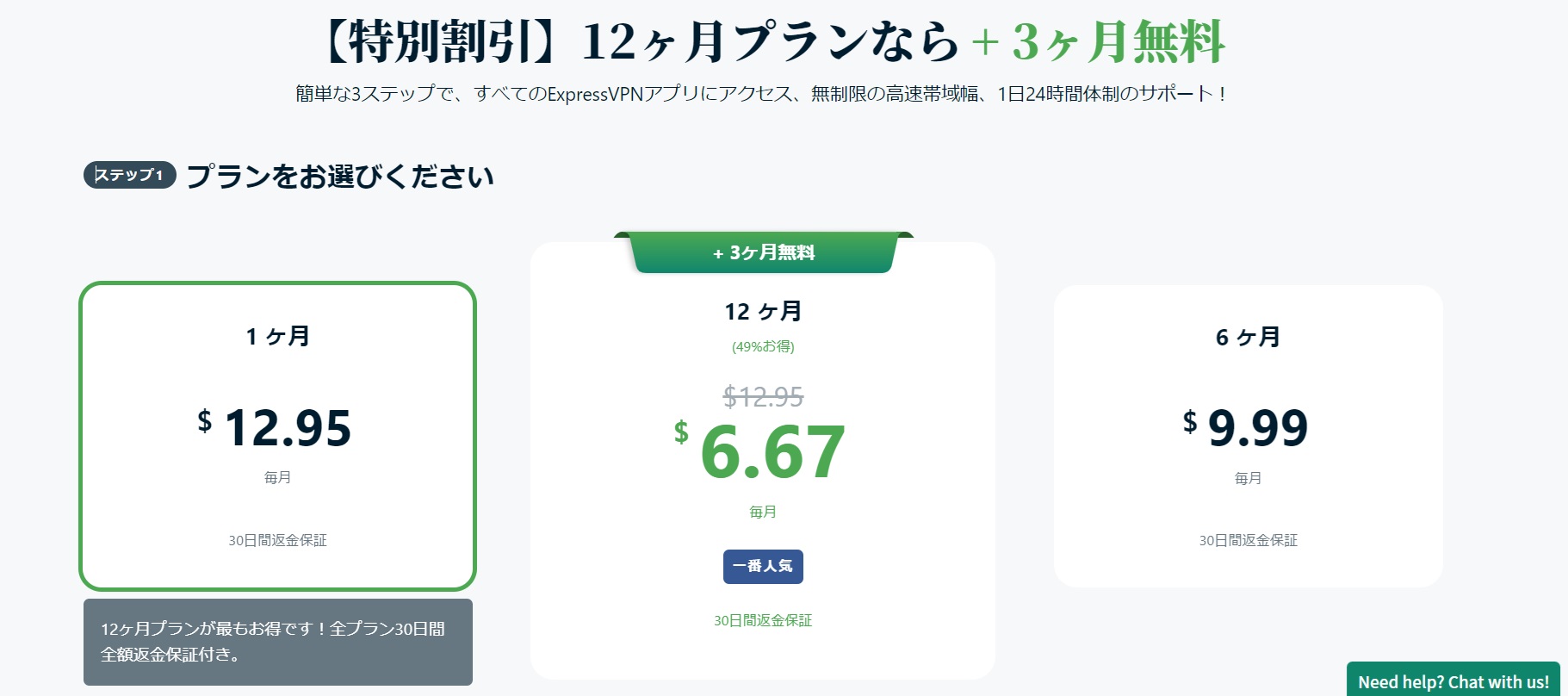Click the green +3ヶ月無料 text in headline
The height and width of the screenshot is (696, 1568).
[1098, 42]
